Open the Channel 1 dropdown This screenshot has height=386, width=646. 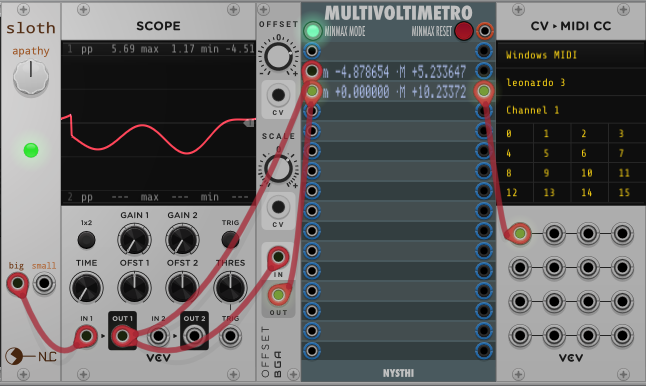(x=571, y=110)
